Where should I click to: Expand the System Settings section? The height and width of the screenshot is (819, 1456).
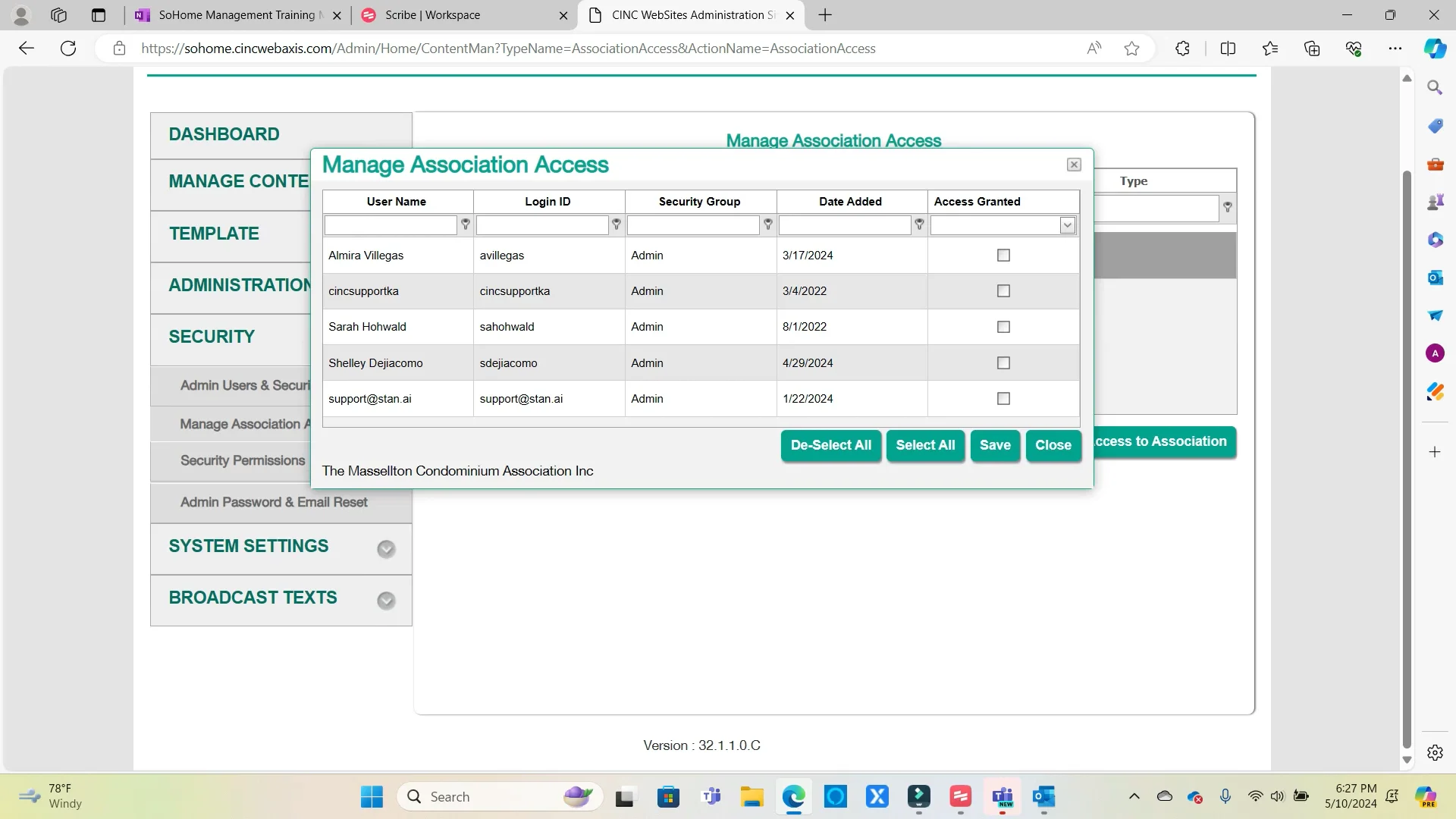click(x=385, y=548)
